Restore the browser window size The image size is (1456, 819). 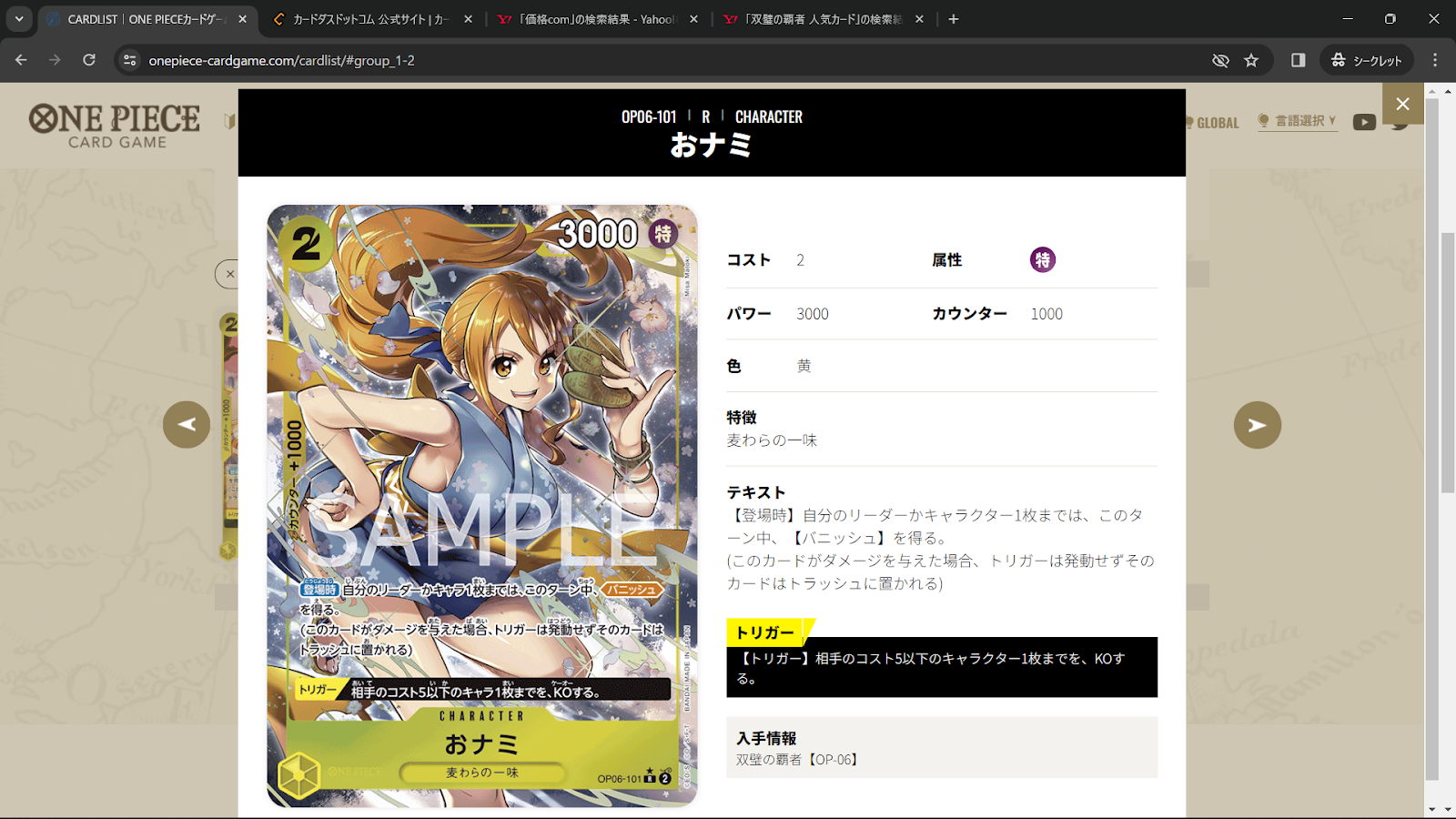tap(1390, 19)
